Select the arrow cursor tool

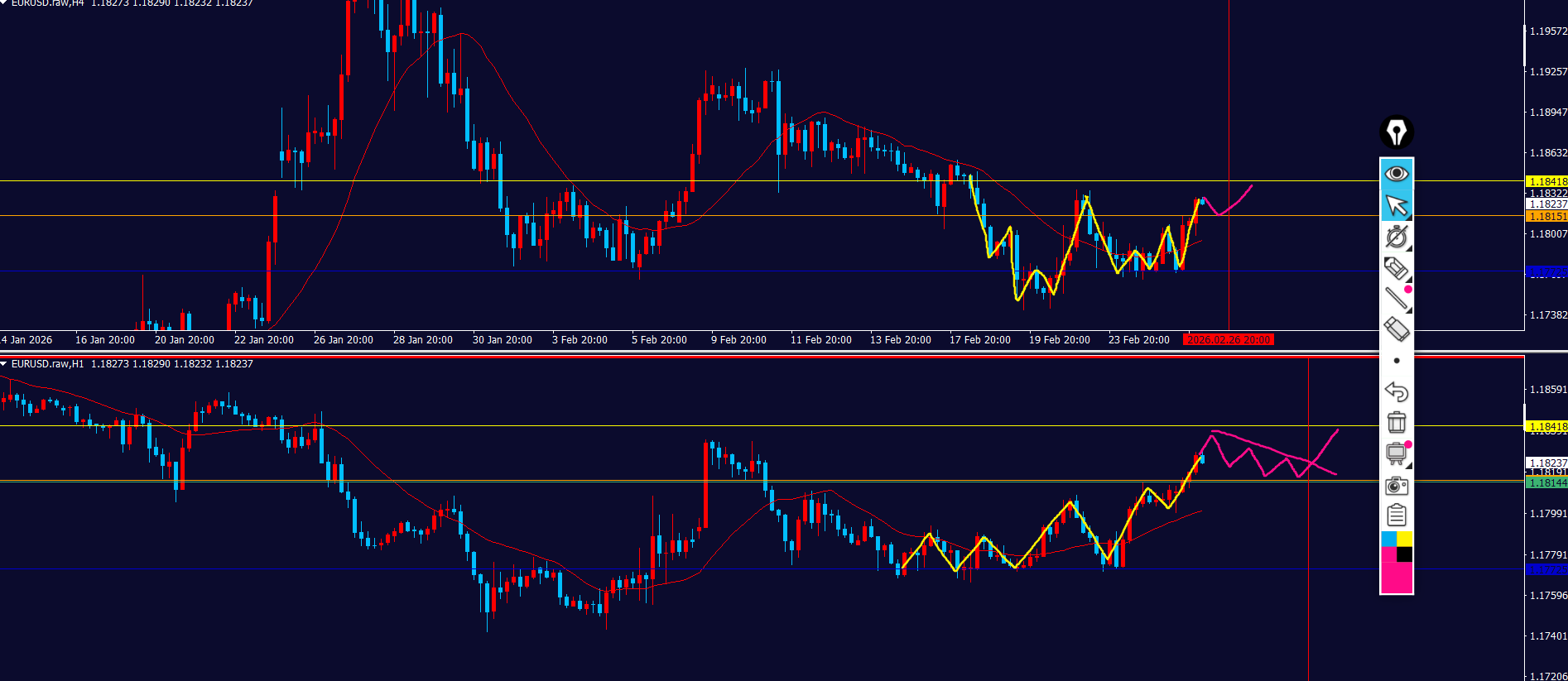pos(1397,205)
